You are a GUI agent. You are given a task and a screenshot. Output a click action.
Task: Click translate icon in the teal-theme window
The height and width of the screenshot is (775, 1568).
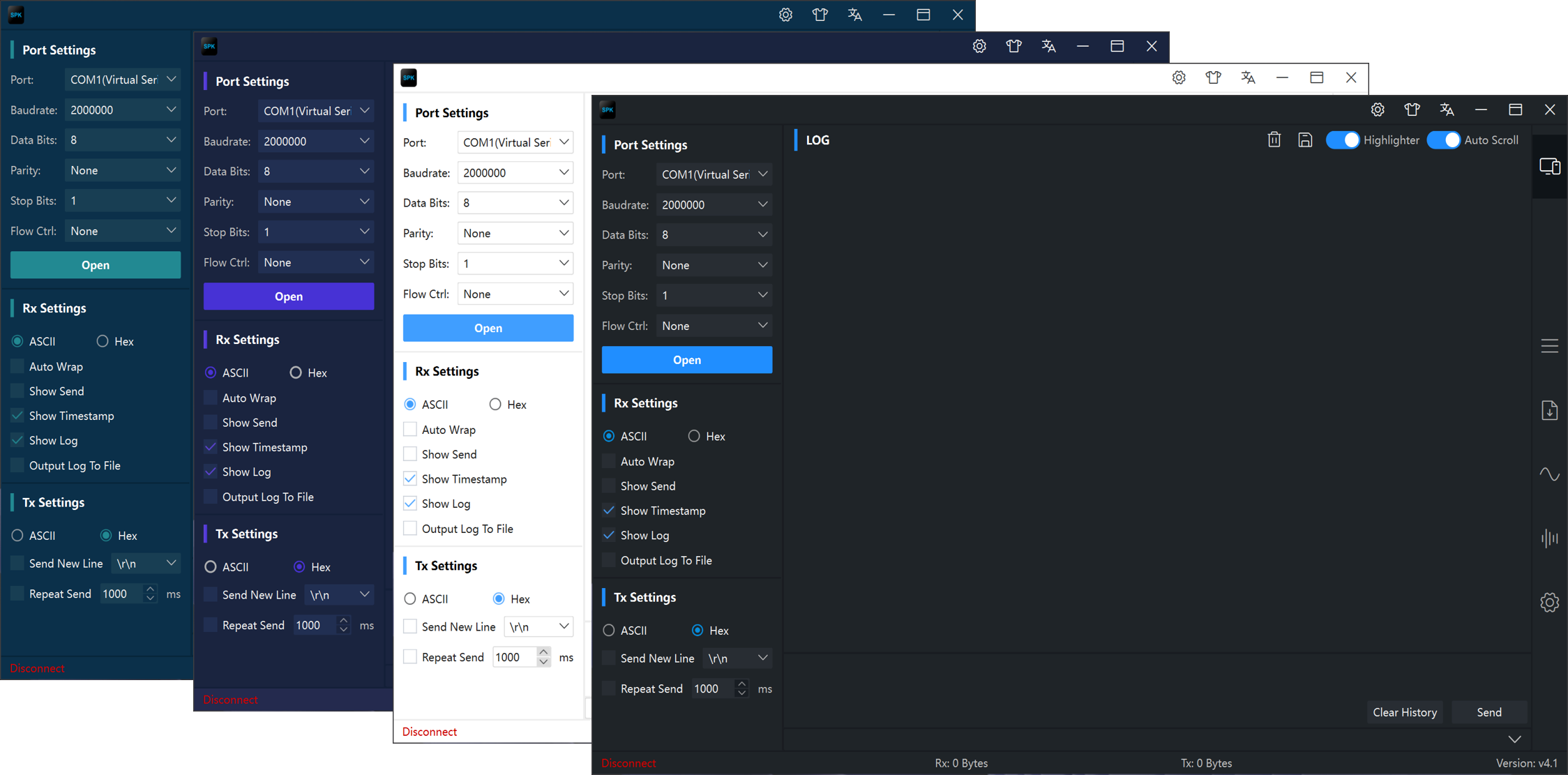pos(854,15)
